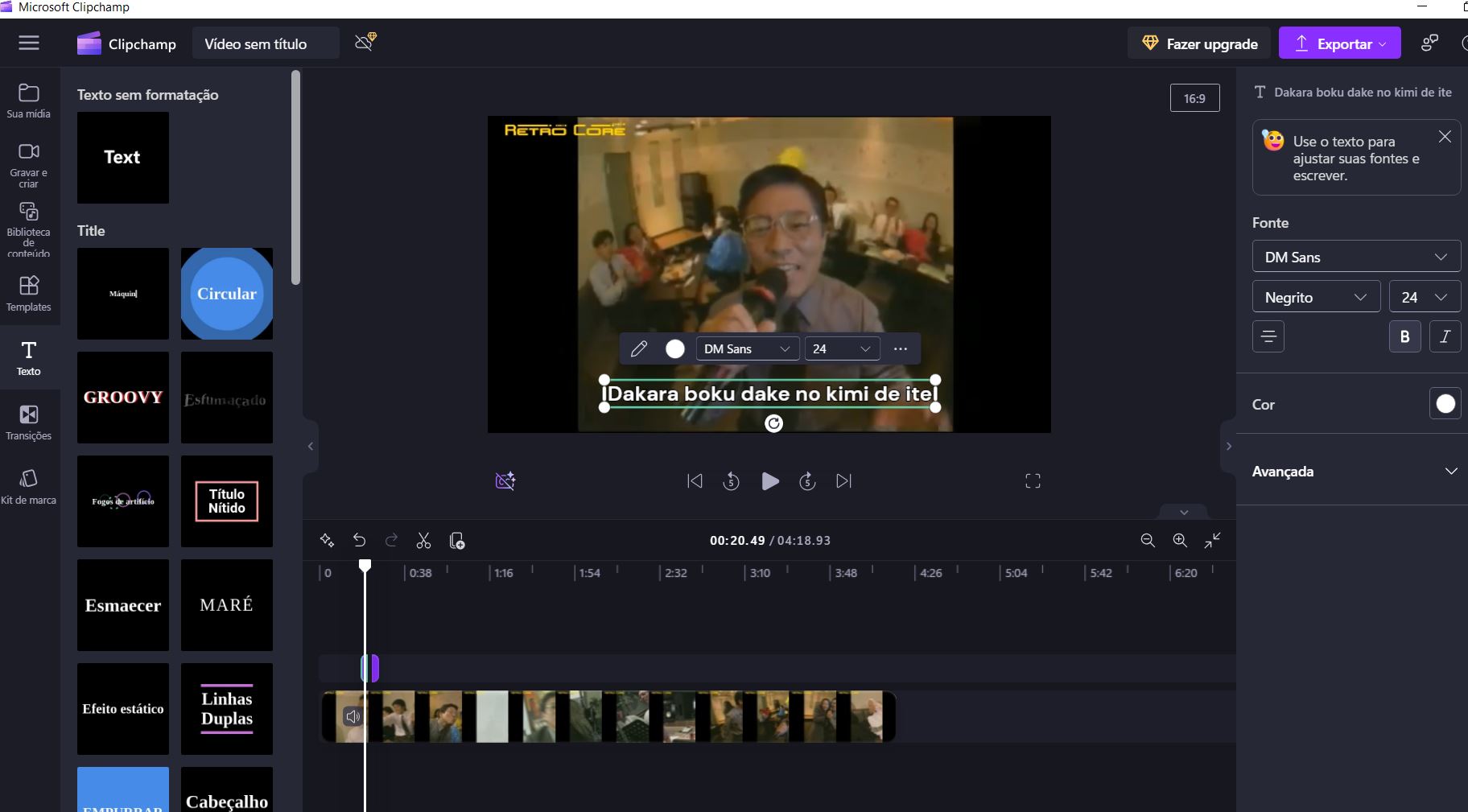Open the share/collaboration icon in header

(1429, 43)
